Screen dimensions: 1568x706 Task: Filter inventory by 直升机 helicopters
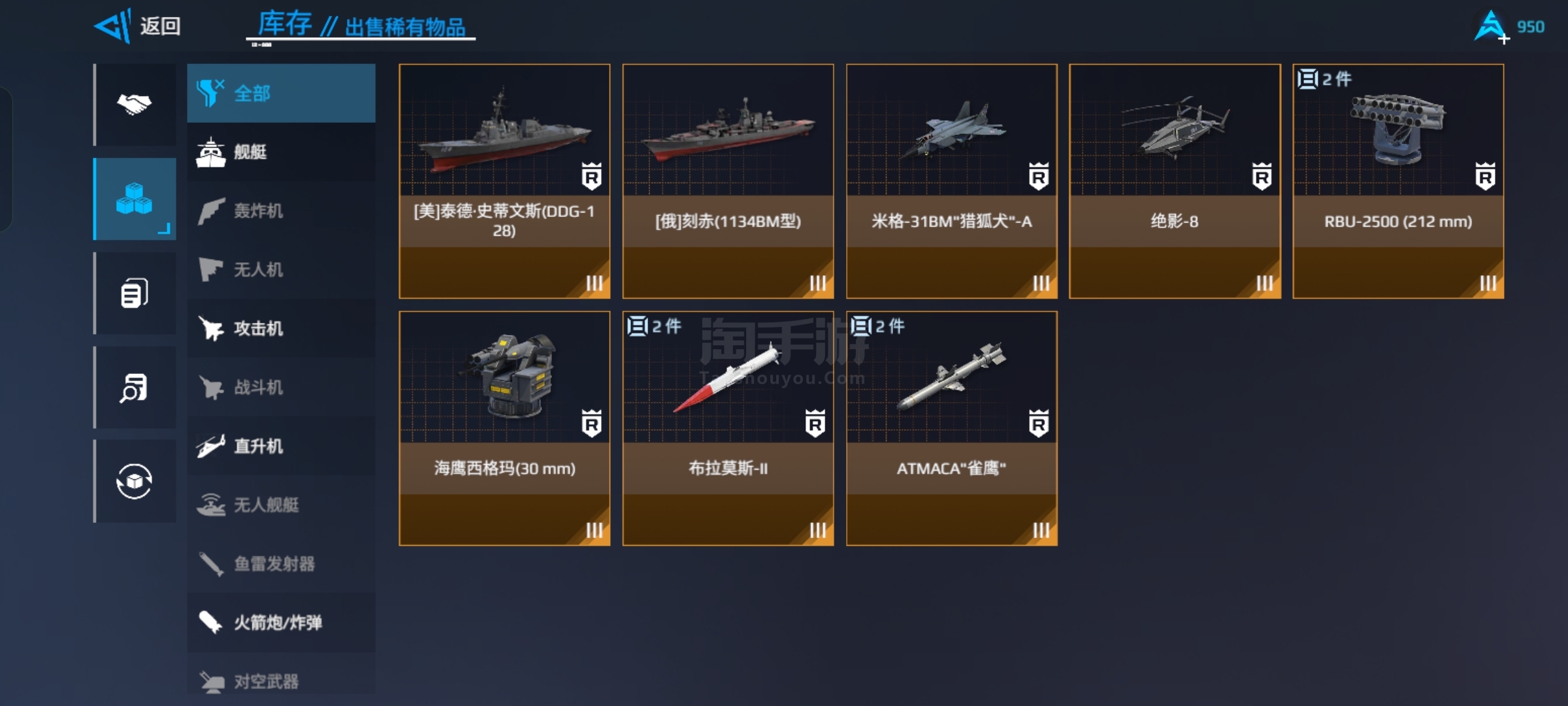[282, 446]
